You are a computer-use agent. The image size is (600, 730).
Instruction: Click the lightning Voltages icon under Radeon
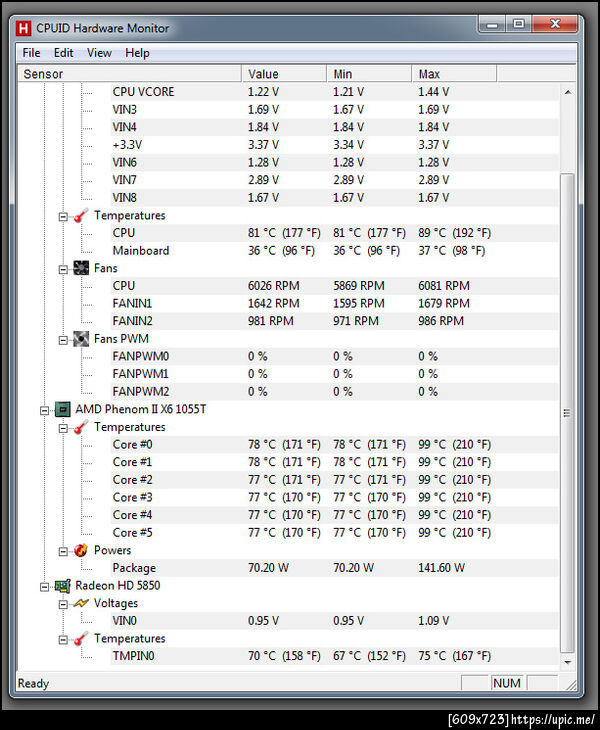pyautogui.click(x=81, y=603)
